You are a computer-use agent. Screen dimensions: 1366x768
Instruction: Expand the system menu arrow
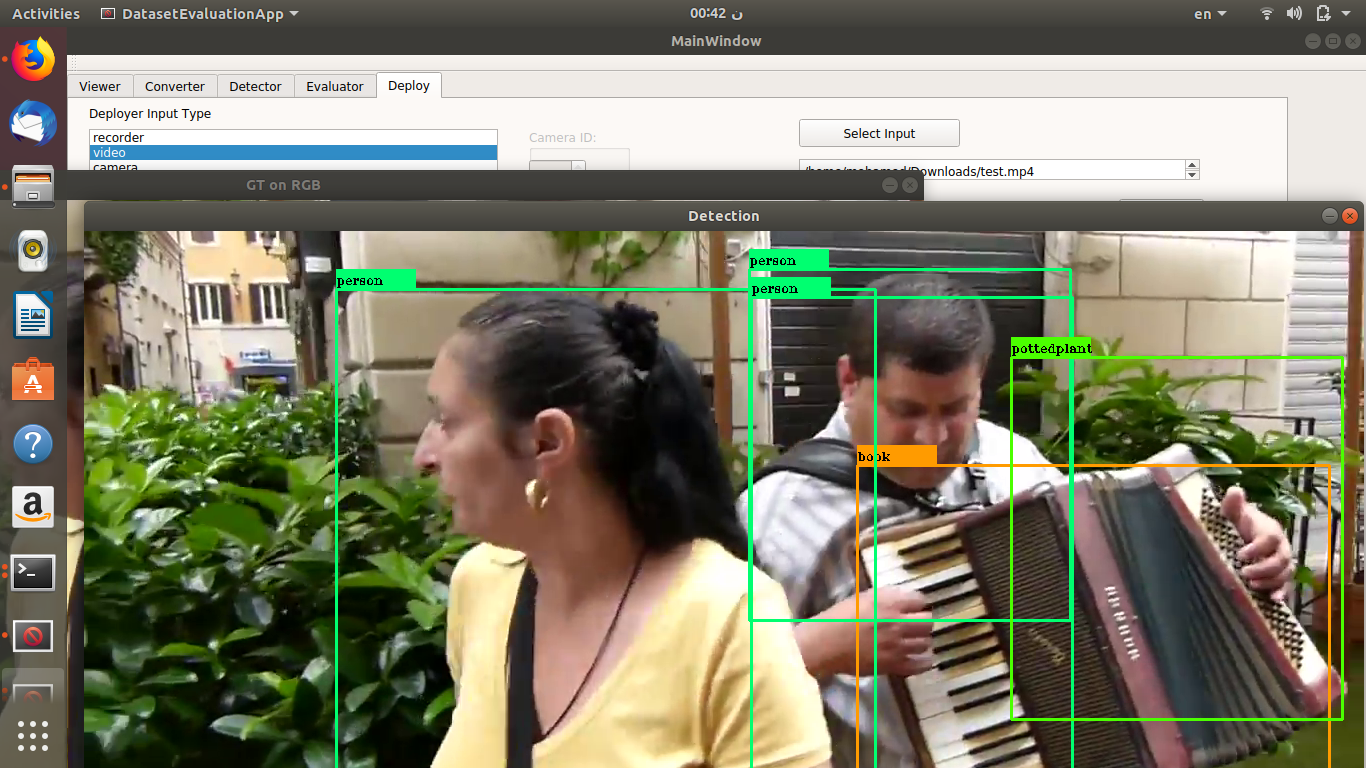pos(1347,14)
